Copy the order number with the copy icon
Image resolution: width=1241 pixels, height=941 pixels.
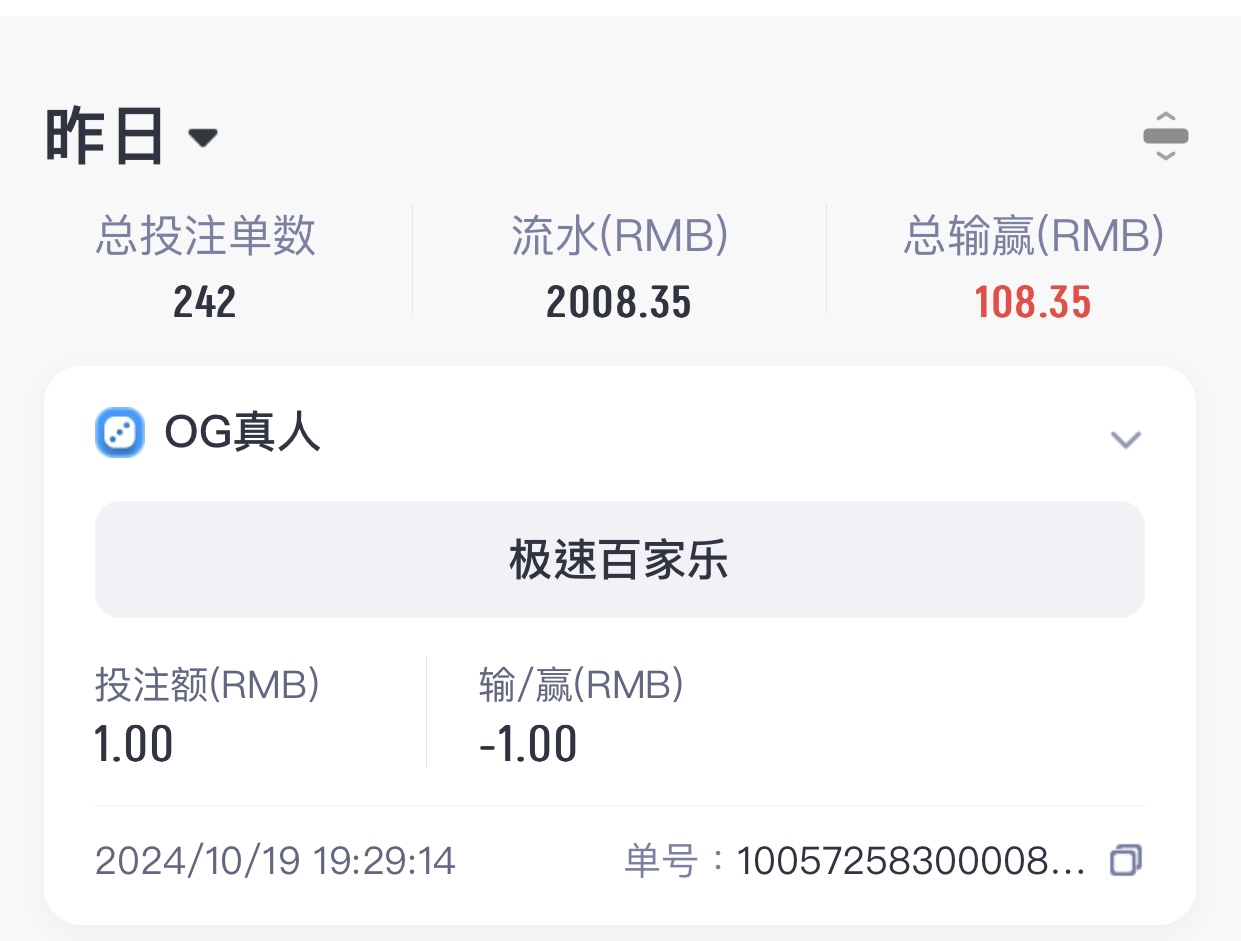(1126, 860)
